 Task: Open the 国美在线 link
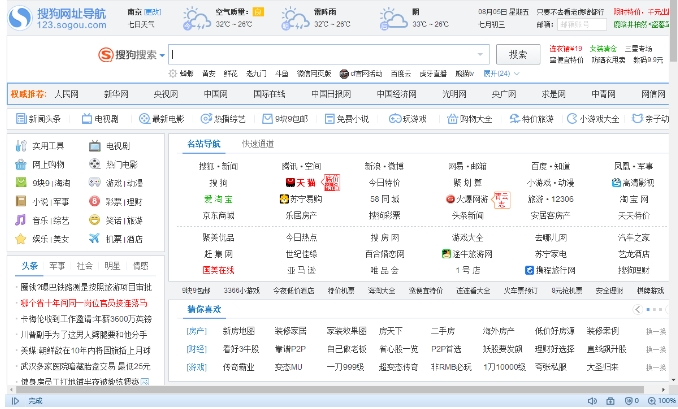point(218,270)
